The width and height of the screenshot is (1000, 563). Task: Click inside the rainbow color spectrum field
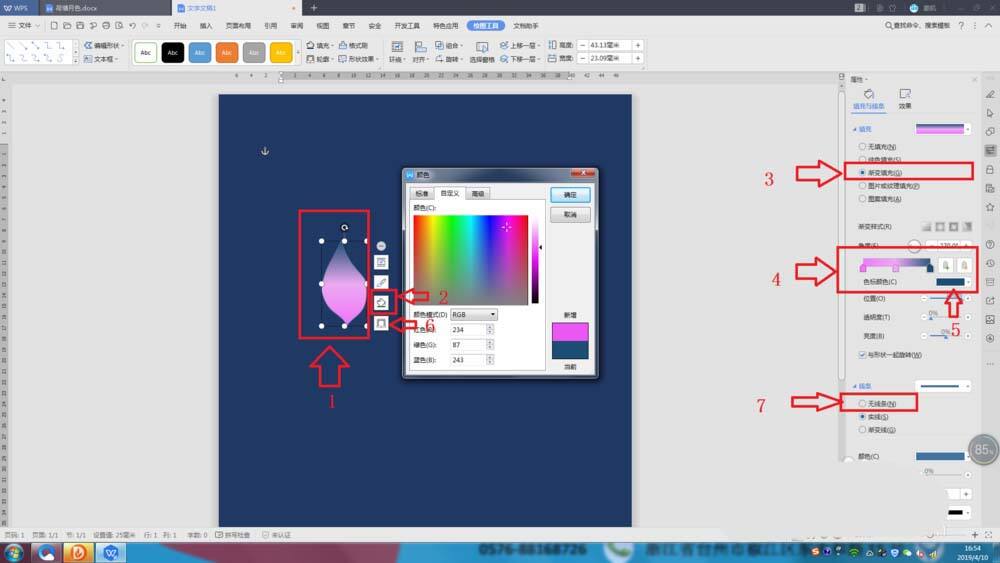coord(471,260)
